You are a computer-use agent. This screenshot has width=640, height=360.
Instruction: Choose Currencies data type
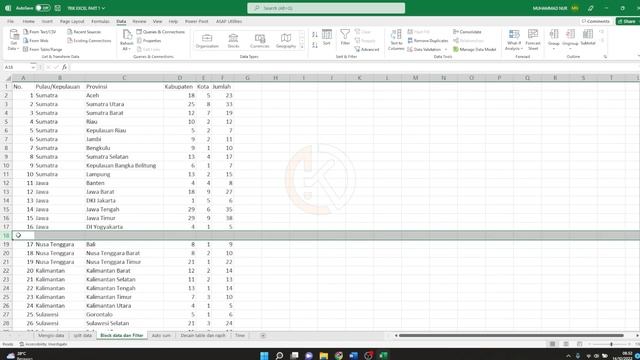(260, 40)
